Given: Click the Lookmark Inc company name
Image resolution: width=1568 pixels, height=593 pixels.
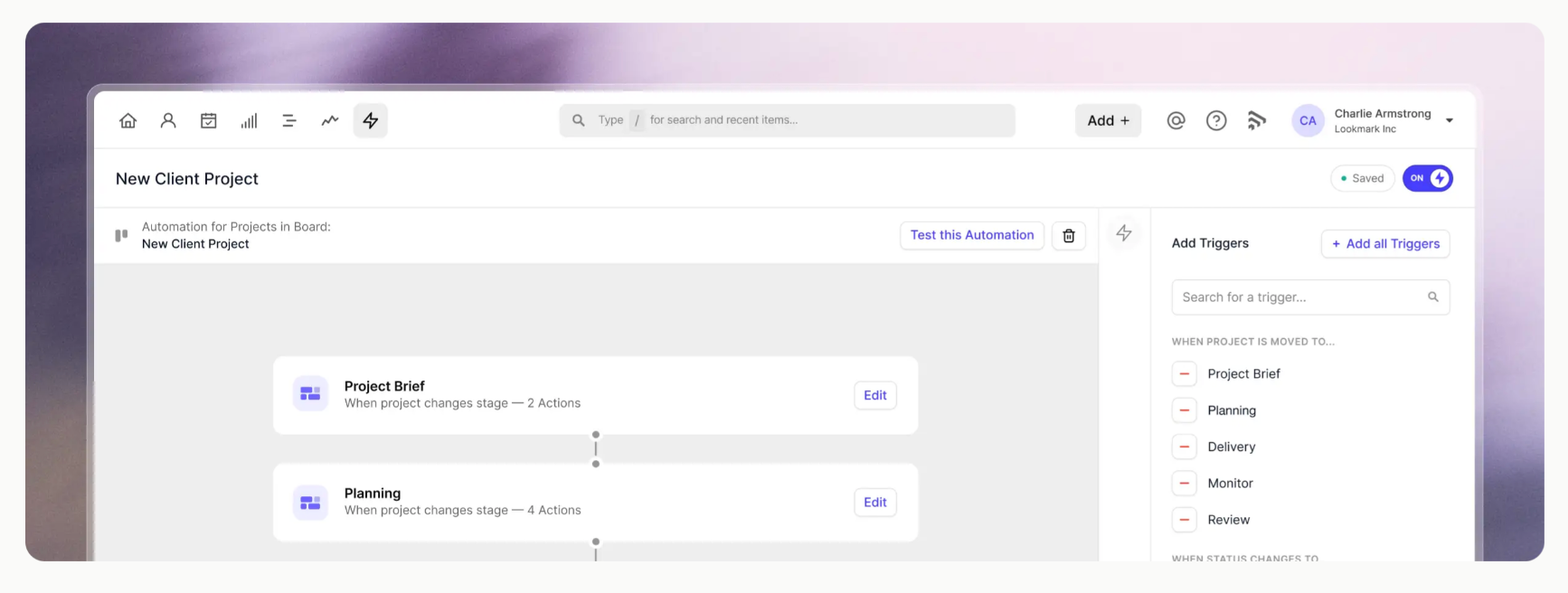Looking at the screenshot, I should (1365, 129).
